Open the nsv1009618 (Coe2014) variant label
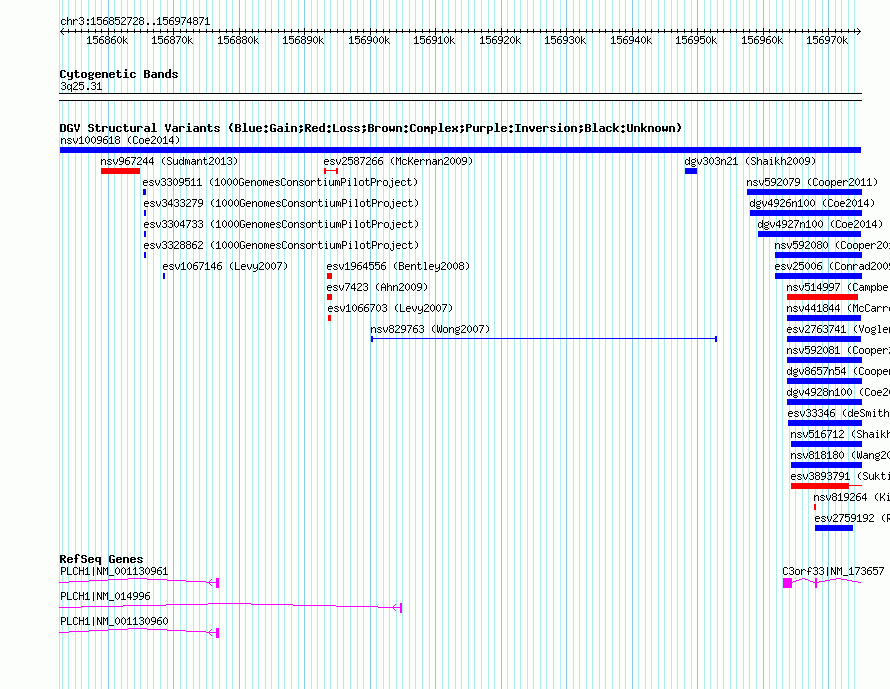The width and height of the screenshot is (890, 689). click(120, 140)
